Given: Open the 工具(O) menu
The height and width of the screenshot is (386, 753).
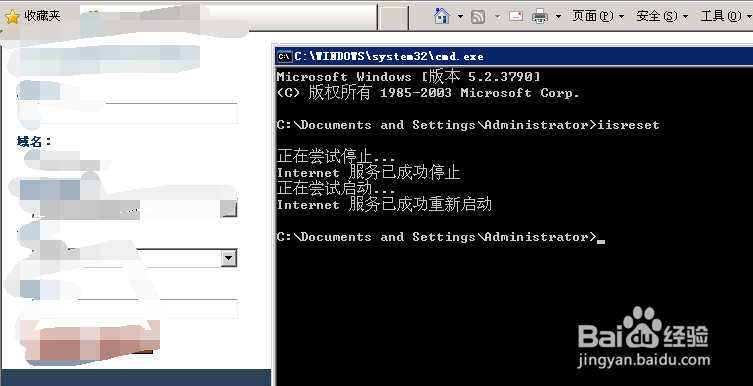Looking at the screenshot, I should coord(726,16).
